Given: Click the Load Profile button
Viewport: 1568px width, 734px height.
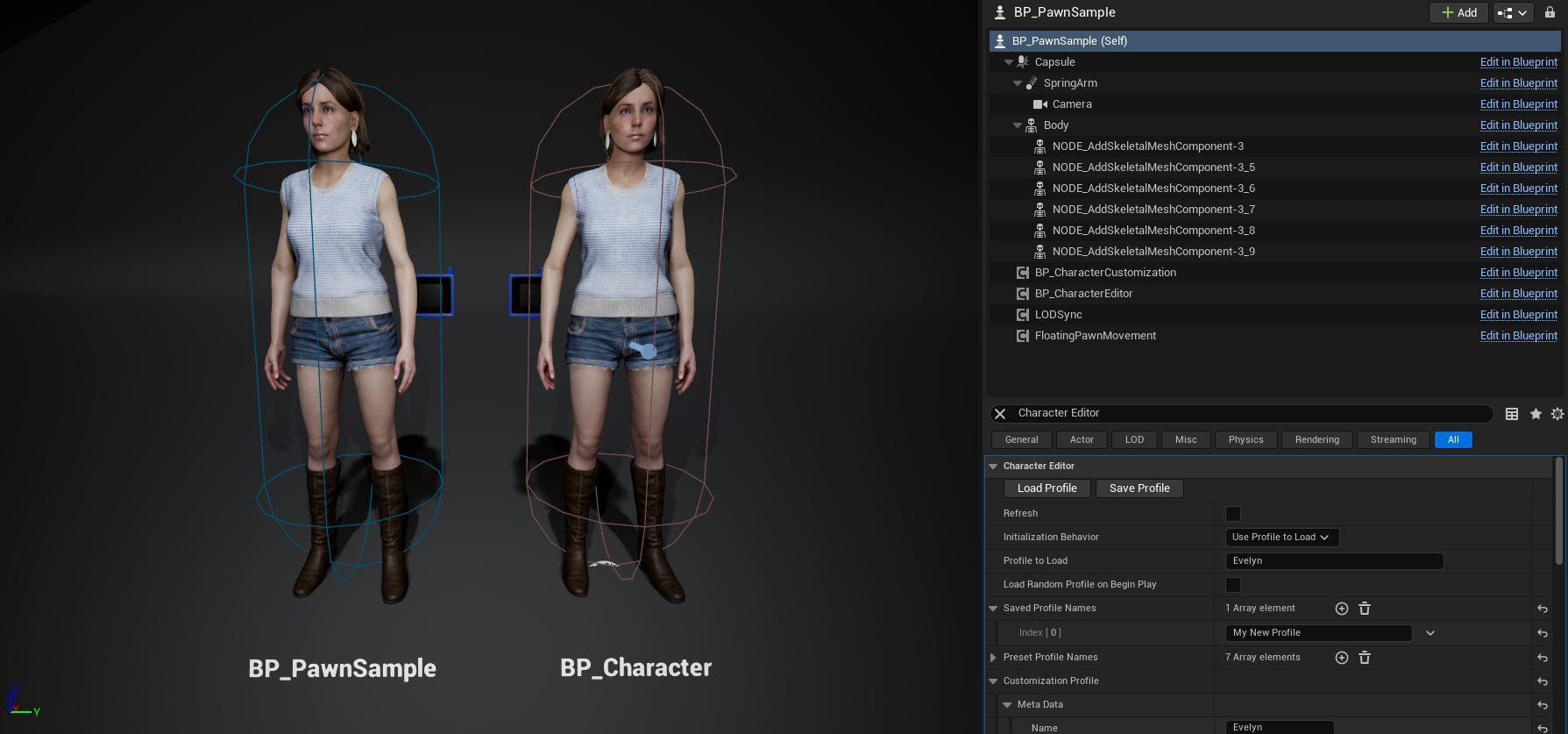Looking at the screenshot, I should point(1047,488).
